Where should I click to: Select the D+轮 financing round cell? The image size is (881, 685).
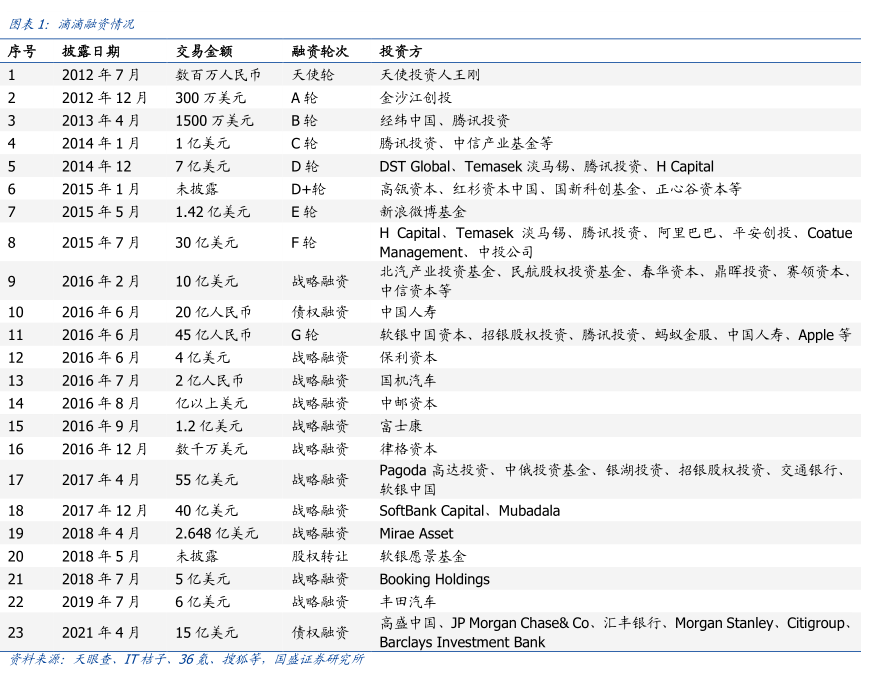click(308, 189)
